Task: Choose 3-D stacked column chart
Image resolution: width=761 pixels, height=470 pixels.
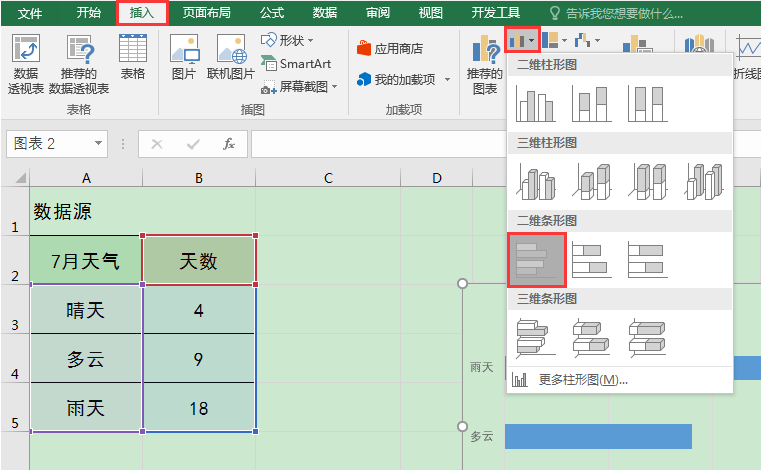Action: (592, 182)
